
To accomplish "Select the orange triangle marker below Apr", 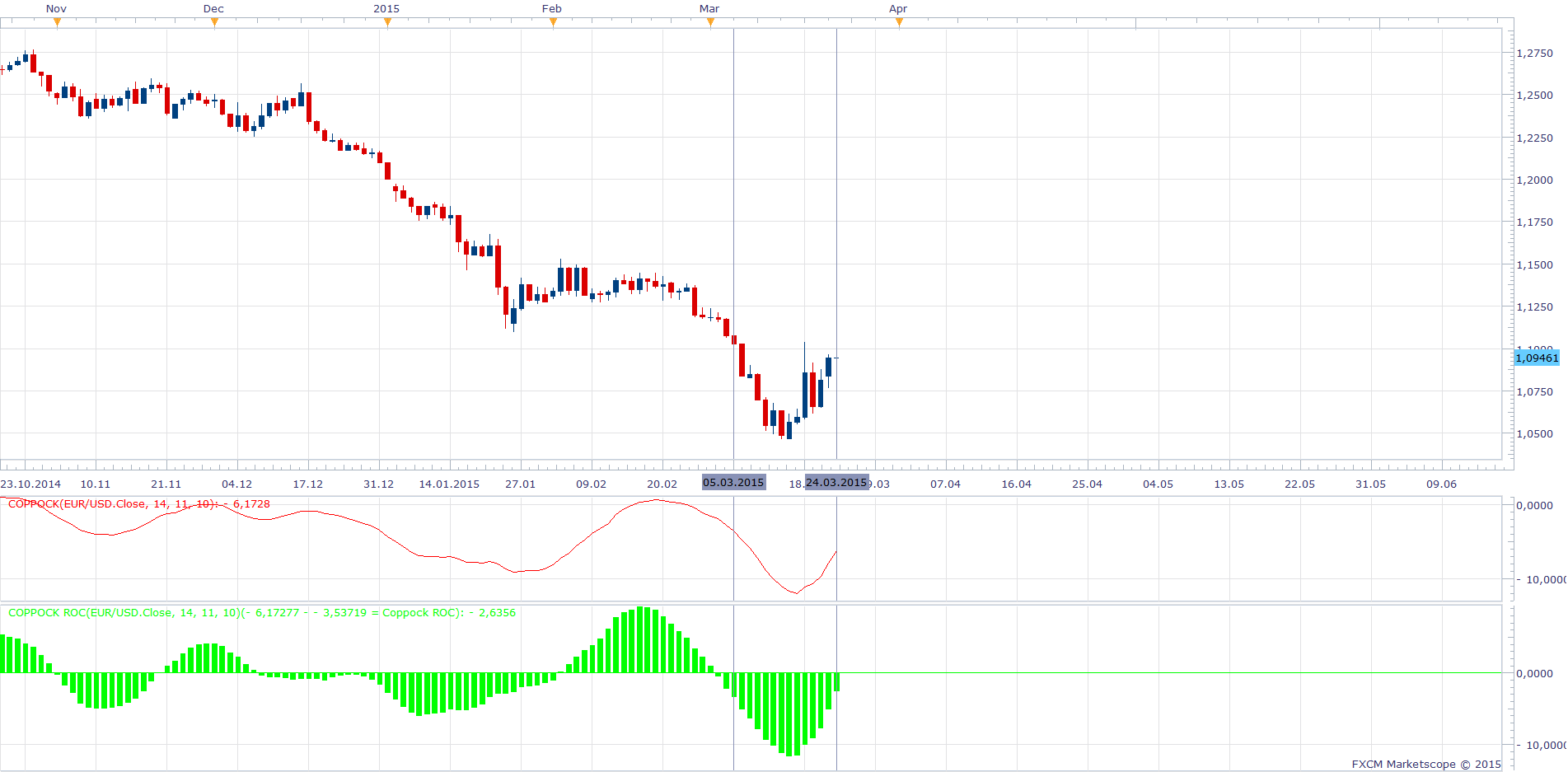I will [x=899, y=22].
